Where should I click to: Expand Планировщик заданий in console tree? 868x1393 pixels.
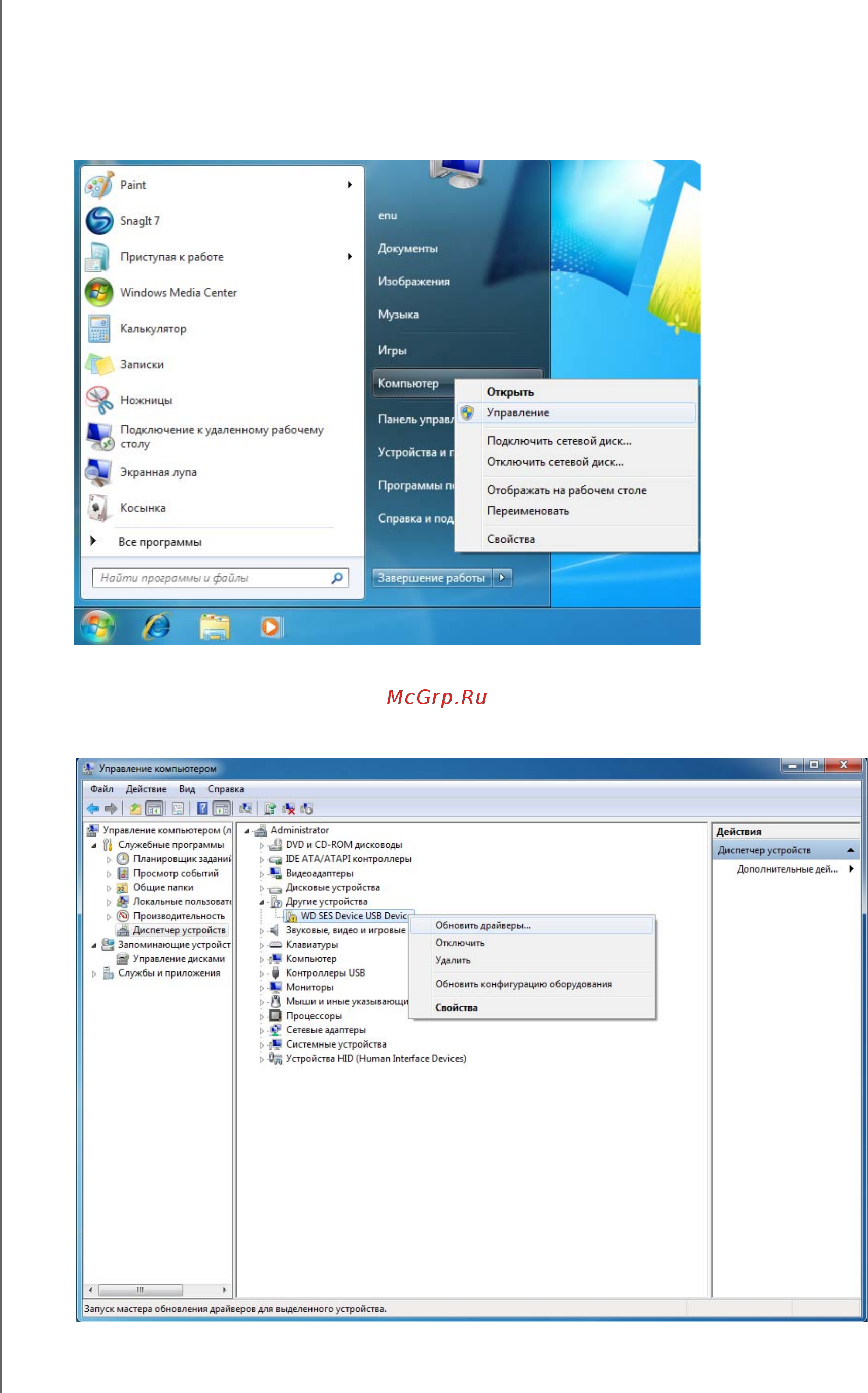pos(109,859)
